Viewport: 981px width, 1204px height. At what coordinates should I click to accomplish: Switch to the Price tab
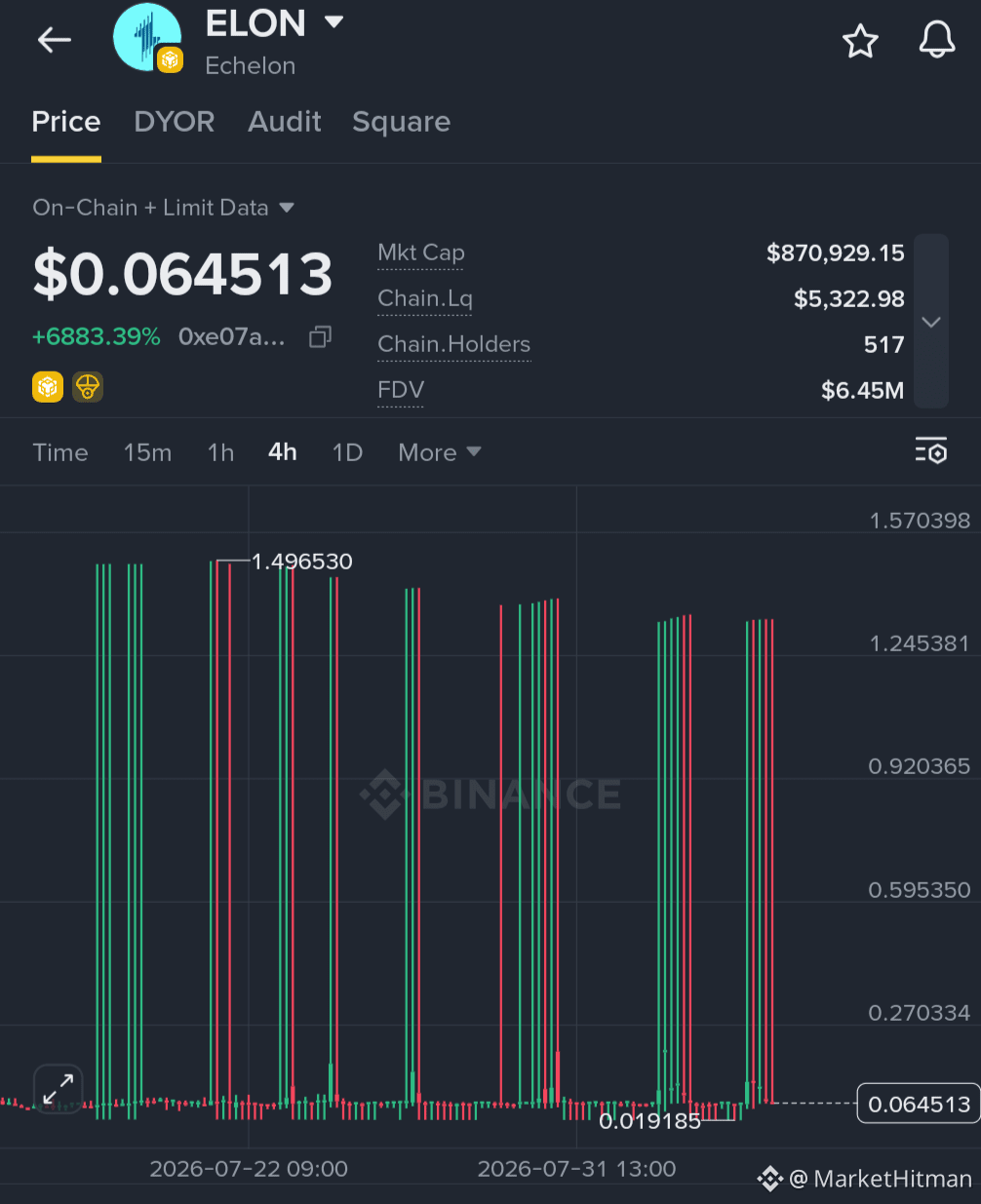pos(66,122)
